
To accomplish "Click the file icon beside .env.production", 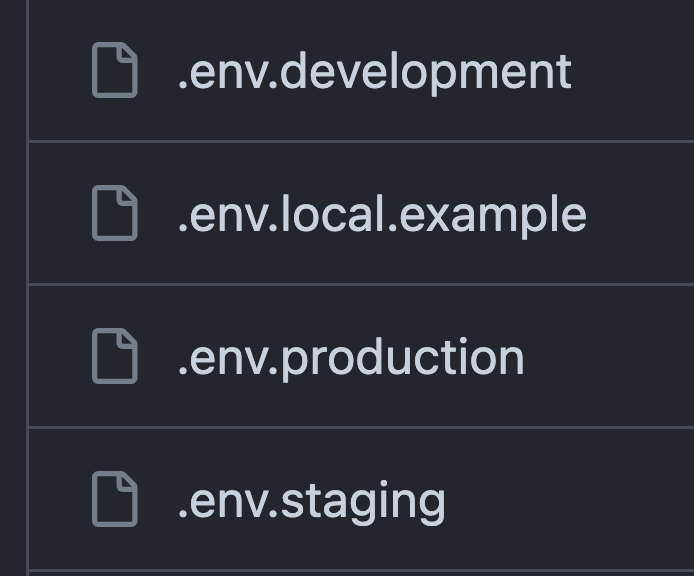I will (x=115, y=356).
